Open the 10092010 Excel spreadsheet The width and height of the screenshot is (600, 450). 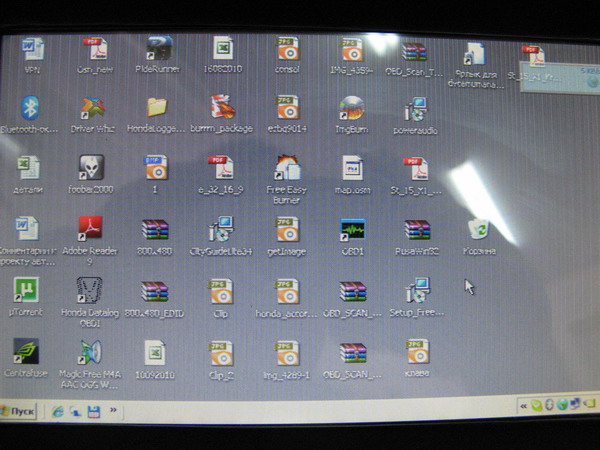pos(155,352)
